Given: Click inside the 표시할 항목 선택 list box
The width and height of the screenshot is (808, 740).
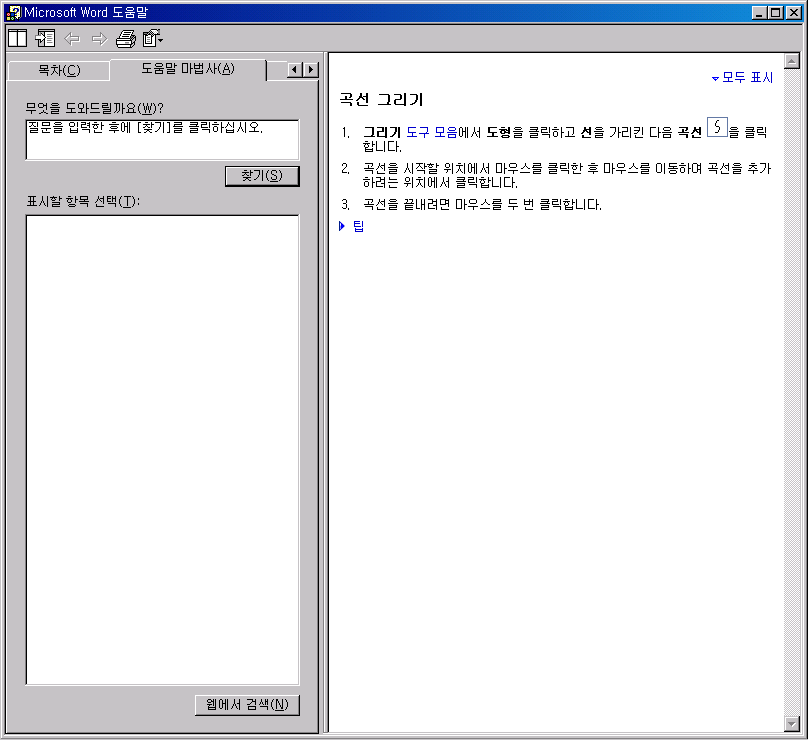Looking at the screenshot, I should click(x=162, y=450).
